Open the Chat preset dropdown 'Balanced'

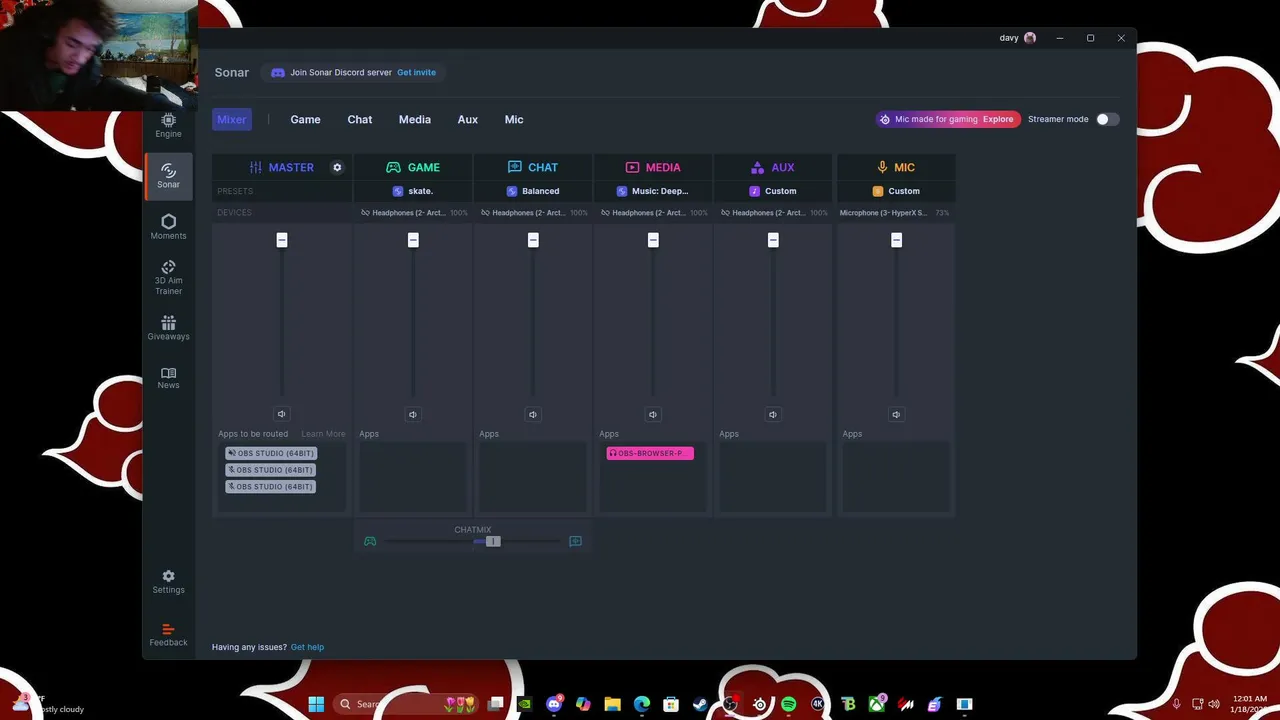tap(533, 191)
